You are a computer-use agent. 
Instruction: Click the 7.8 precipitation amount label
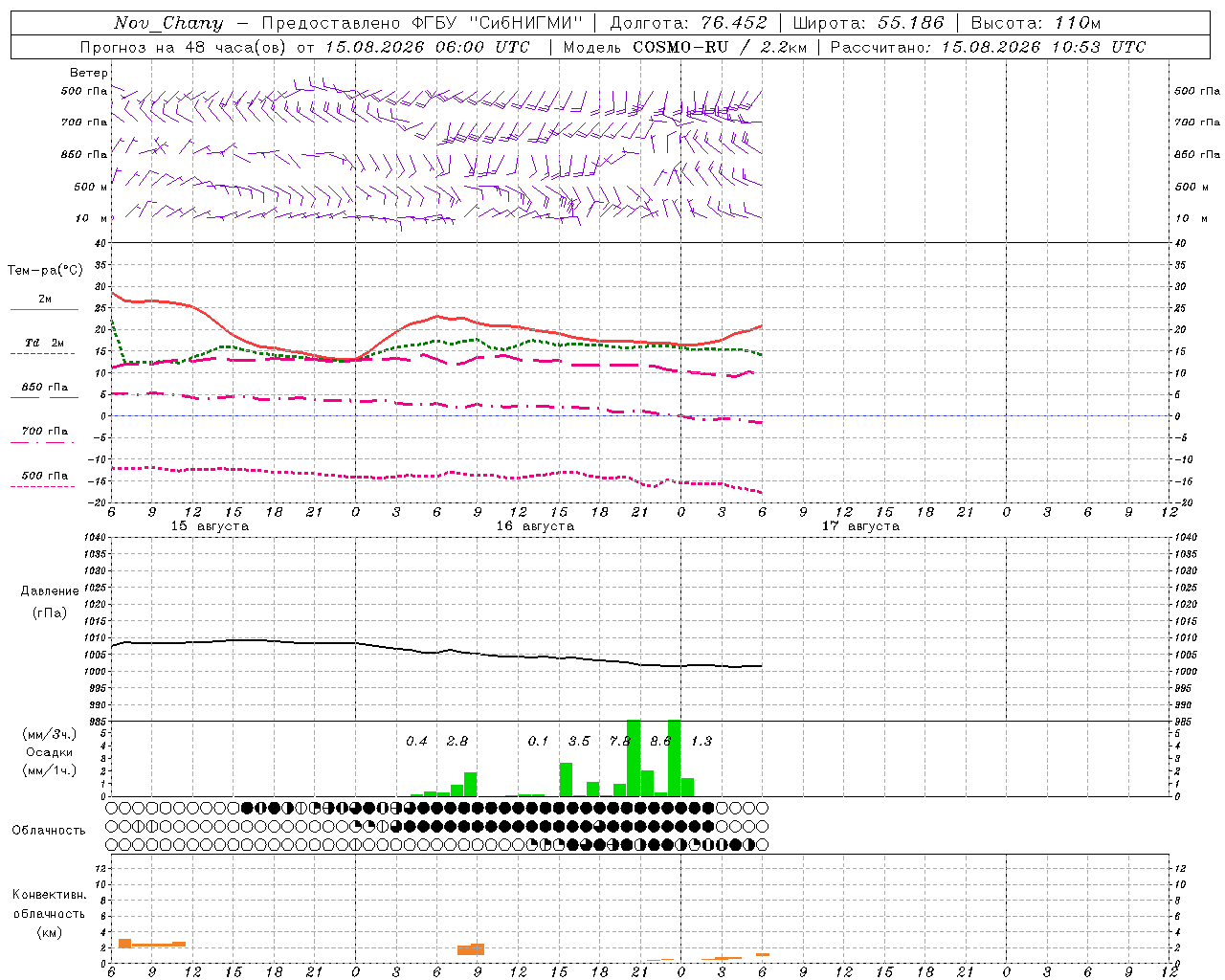pyautogui.click(x=620, y=741)
